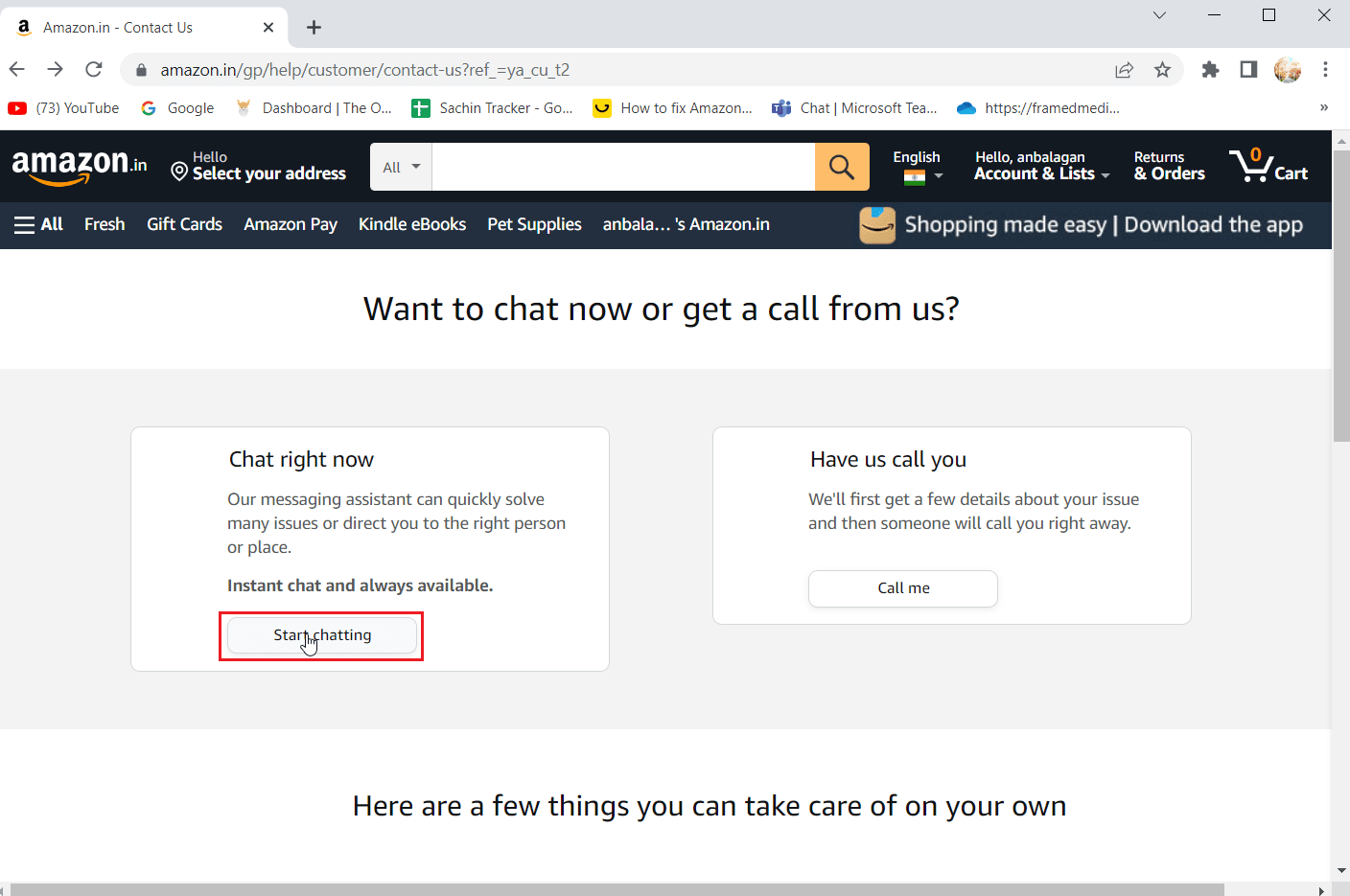Open Chrome extensions puzzle icon
1350x896 pixels.
tap(1210, 69)
